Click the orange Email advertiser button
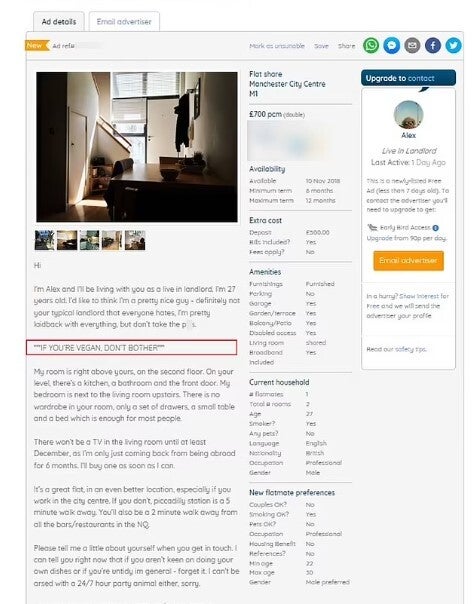Viewport: 474px width, 604px height. (x=408, y=261)
